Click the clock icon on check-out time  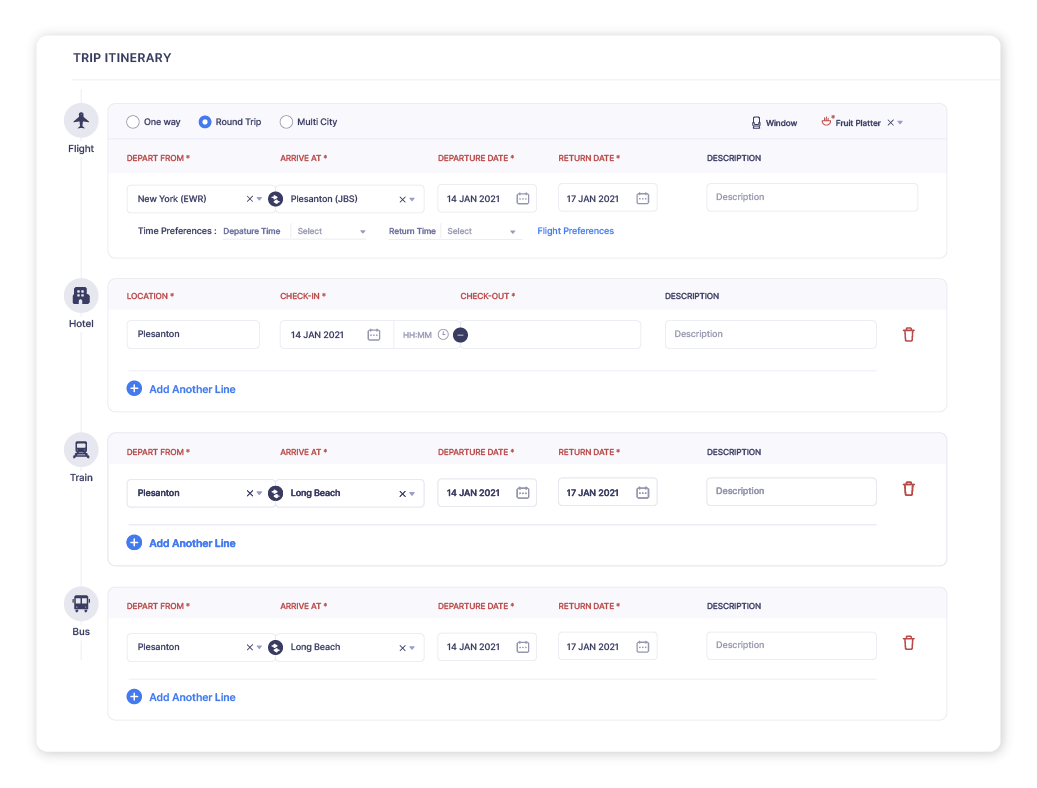click(443, 335)
